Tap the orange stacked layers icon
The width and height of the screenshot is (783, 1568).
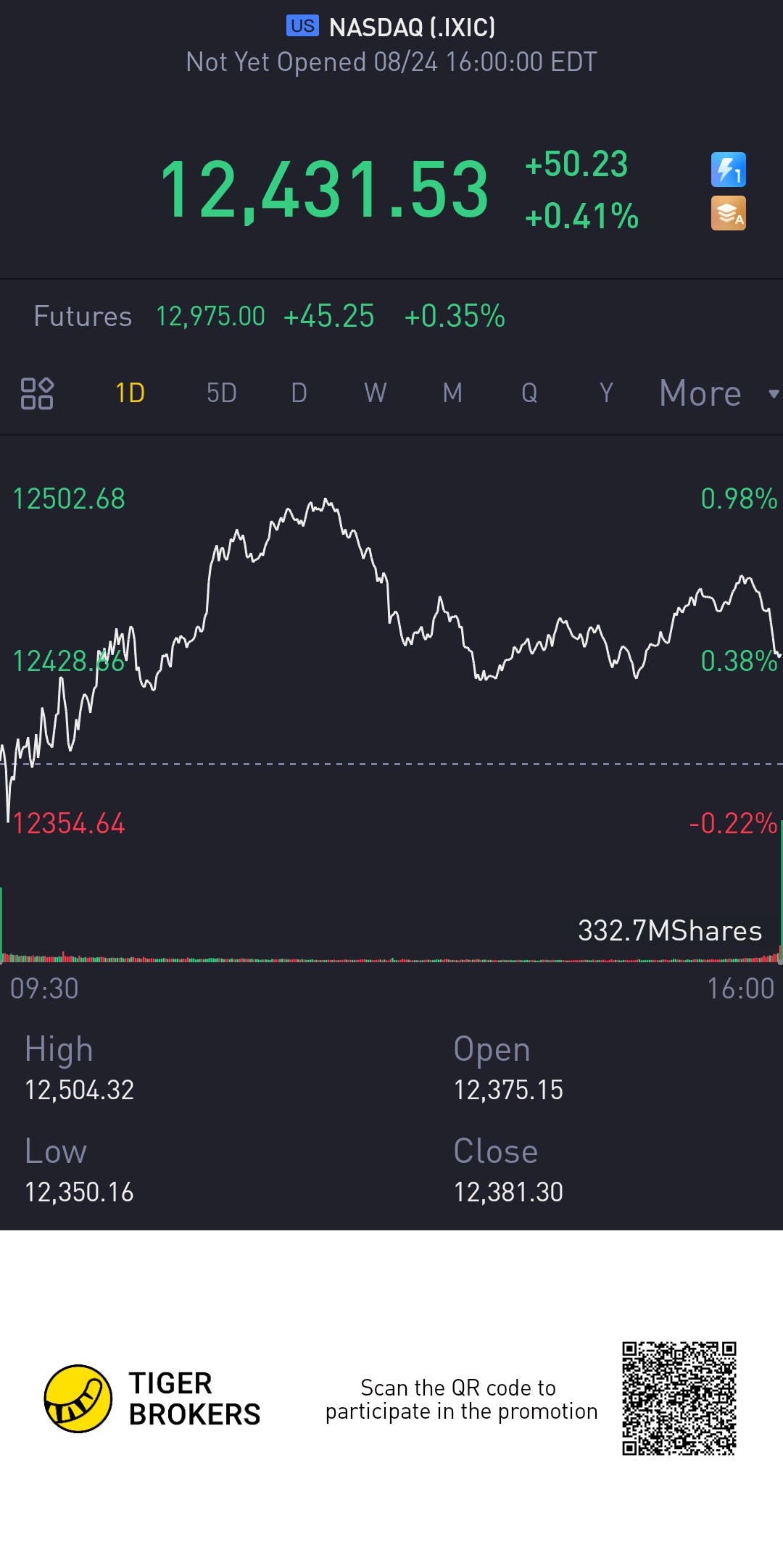click(x=728, y=214)
